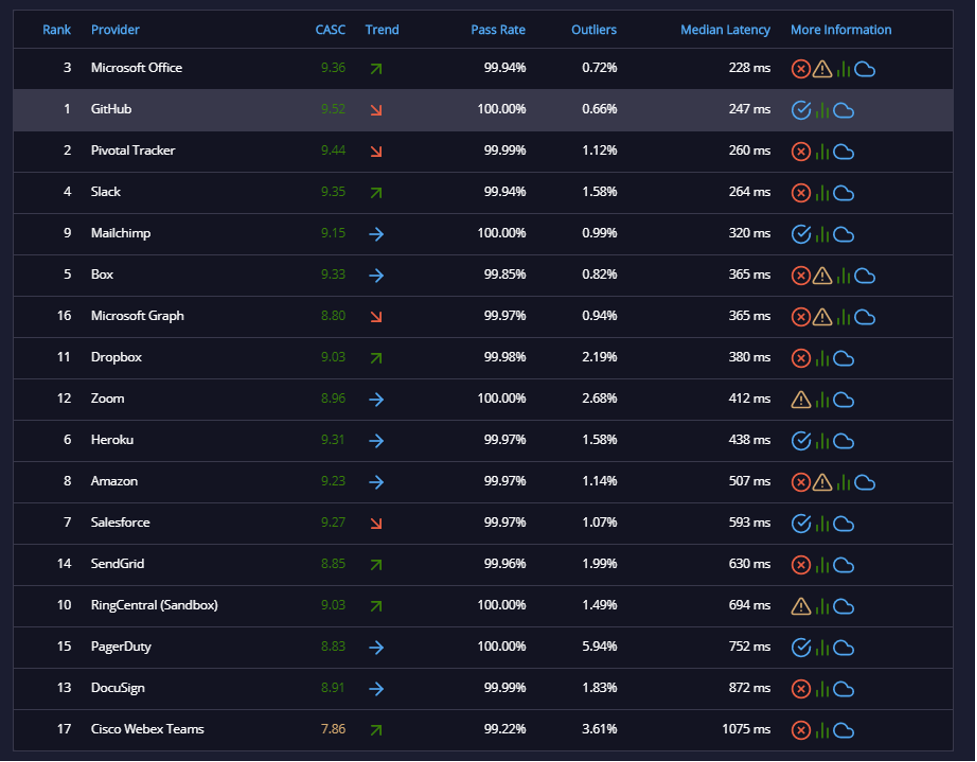977x762 pixels.
Task: Sort by the CASC column header
Action: pyautogui.click(x=330, y=30)
